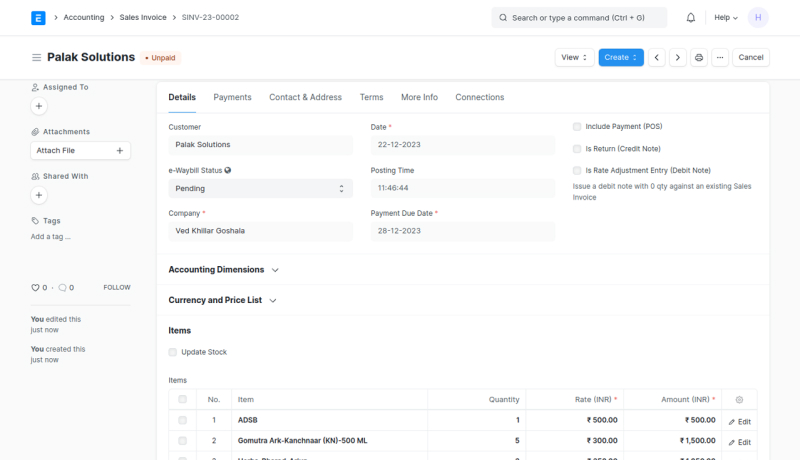
Task: Open user avatar H menu
Action: coord(758,18)
